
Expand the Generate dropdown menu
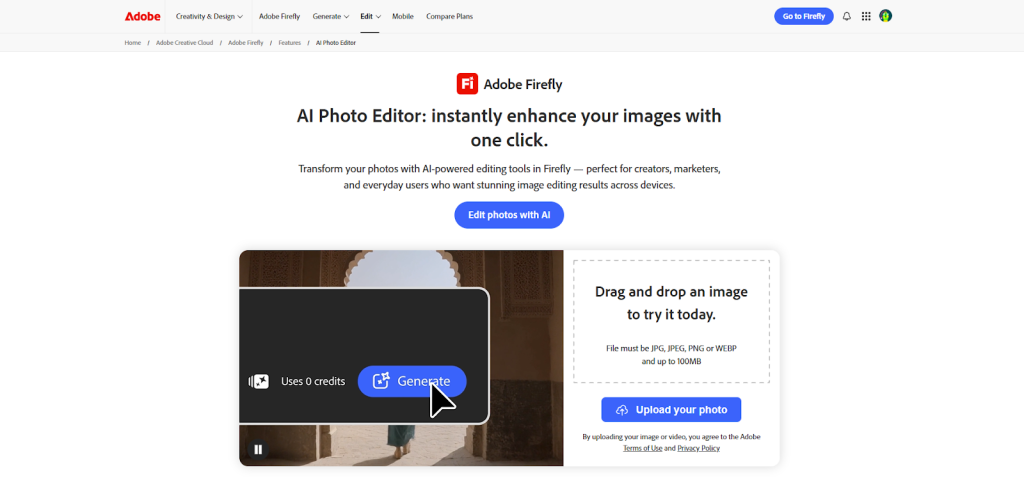(330, 17)
